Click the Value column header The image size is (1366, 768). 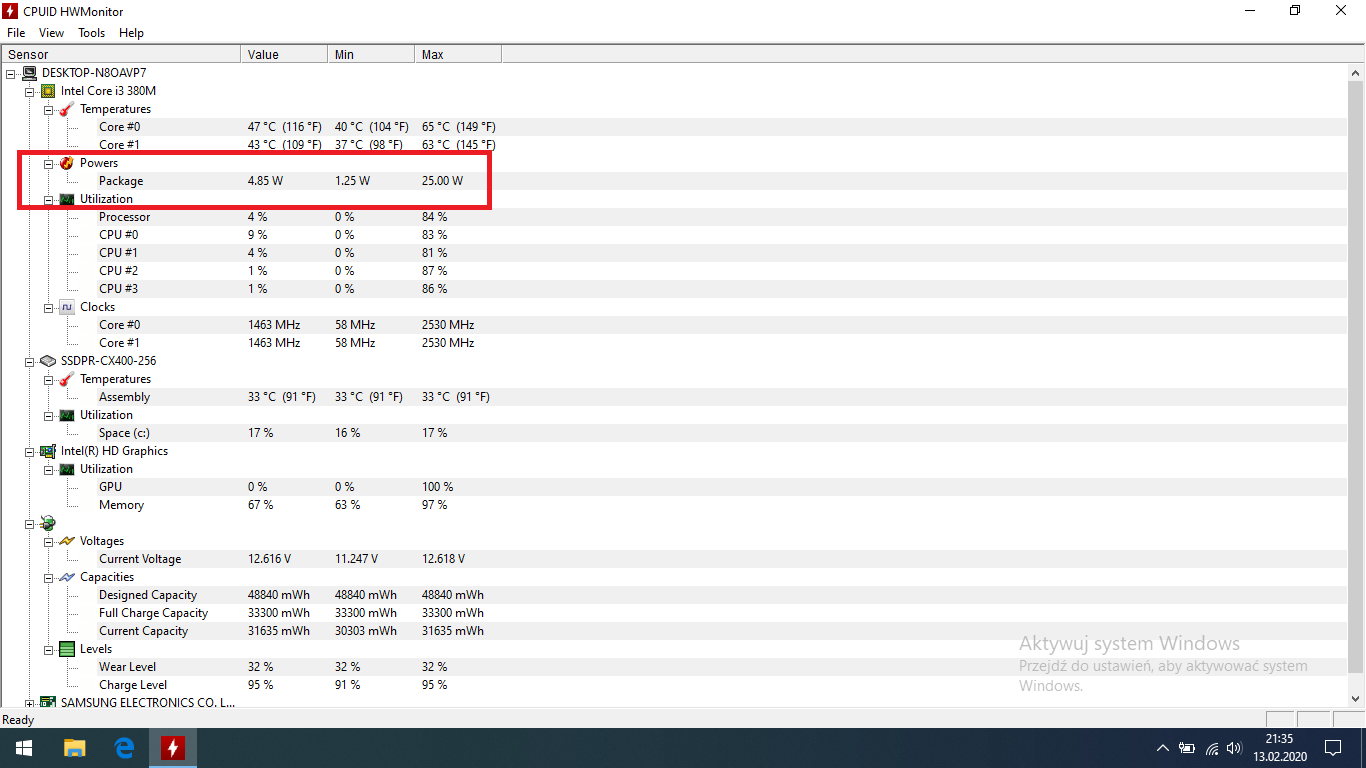click(284, 54)
